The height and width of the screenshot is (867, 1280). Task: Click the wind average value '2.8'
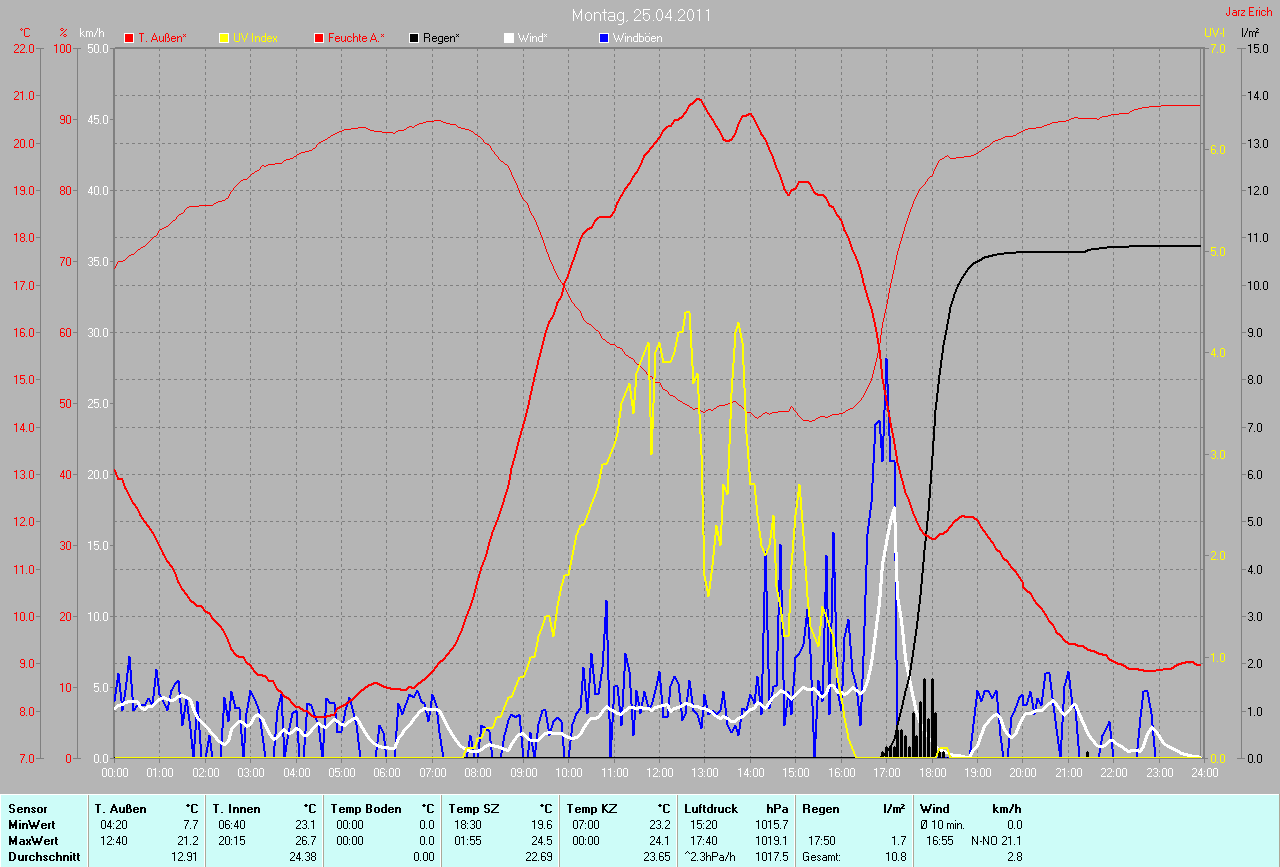pos(1014,857)
